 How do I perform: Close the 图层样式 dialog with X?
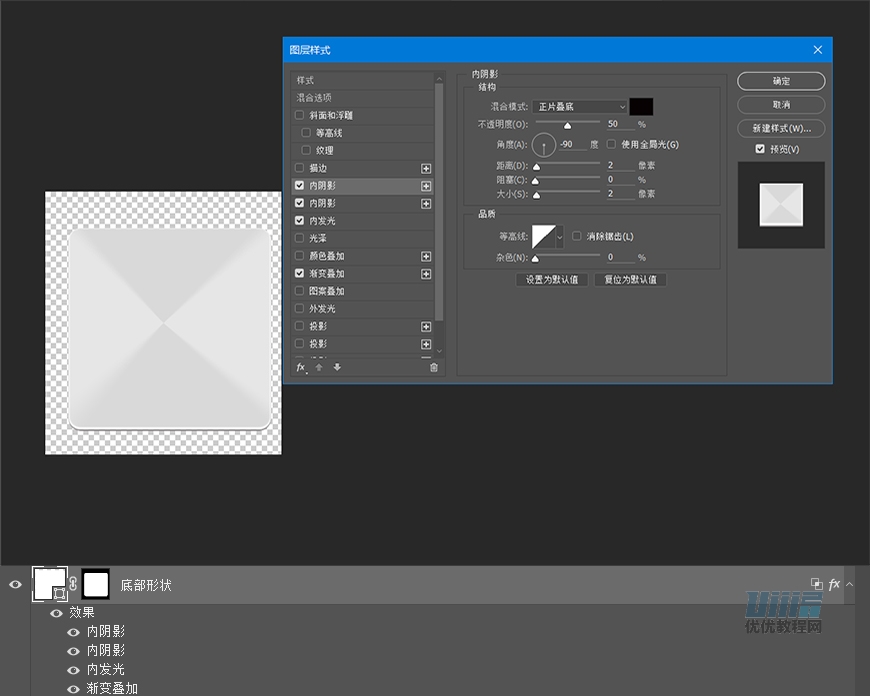818,50
